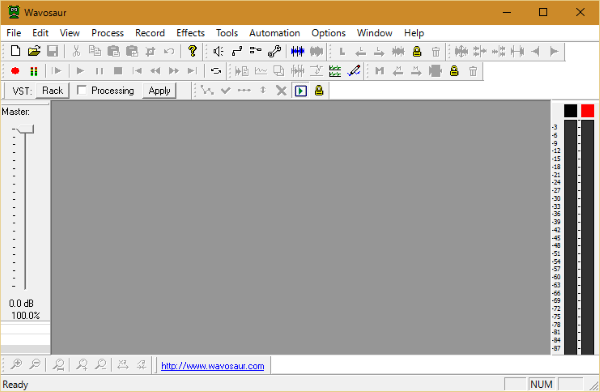Click the fast forward transport button
The image size is (600, 392).
point(174,71)
